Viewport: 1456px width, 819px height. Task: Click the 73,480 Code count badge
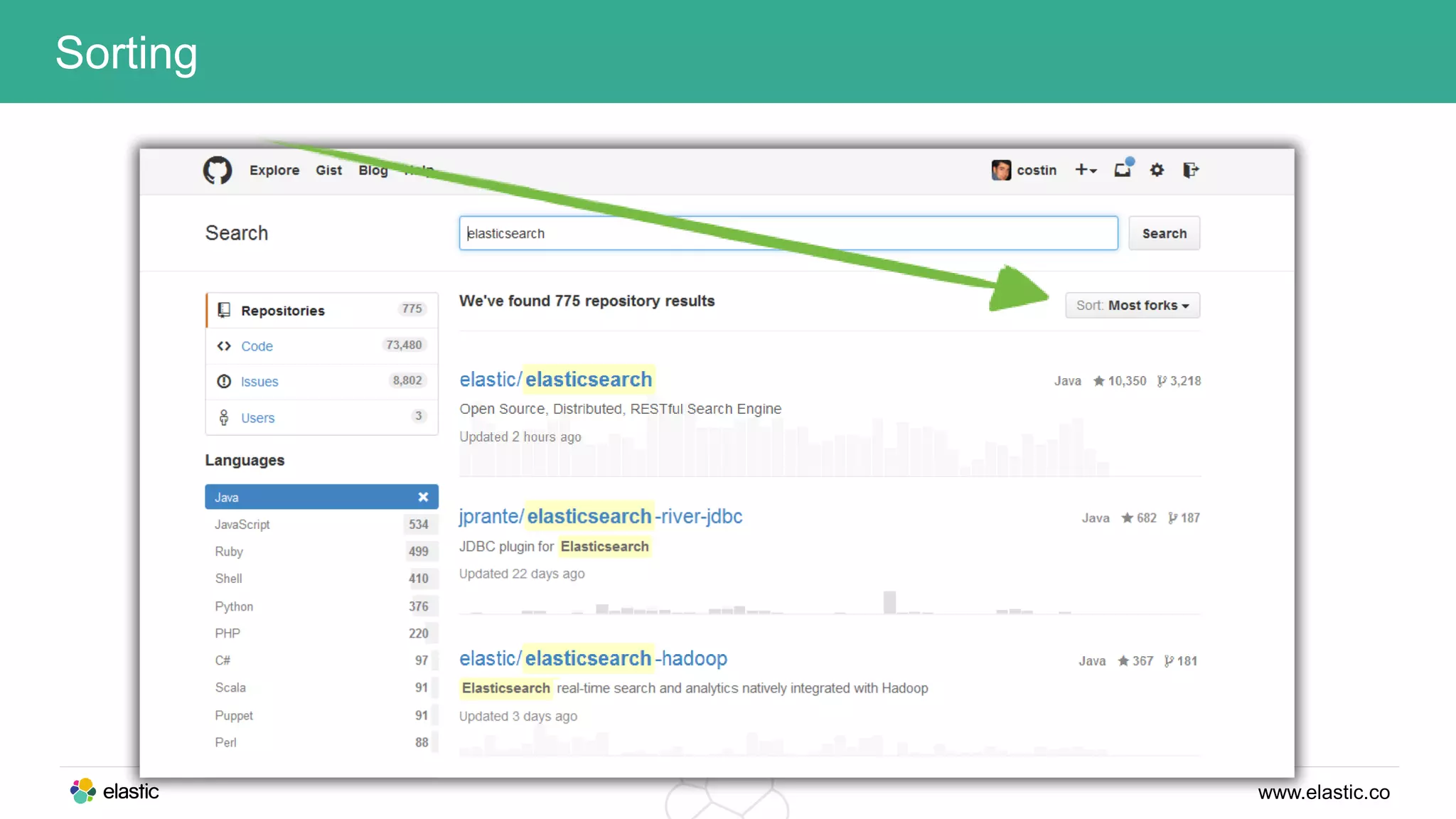pos(404,345)
